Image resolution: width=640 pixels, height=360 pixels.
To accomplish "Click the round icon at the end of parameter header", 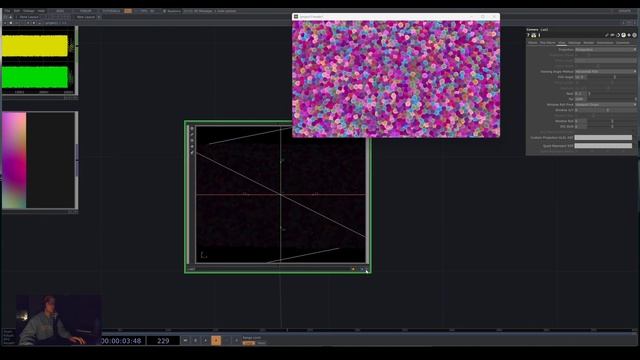I will (x=634, y=35).
